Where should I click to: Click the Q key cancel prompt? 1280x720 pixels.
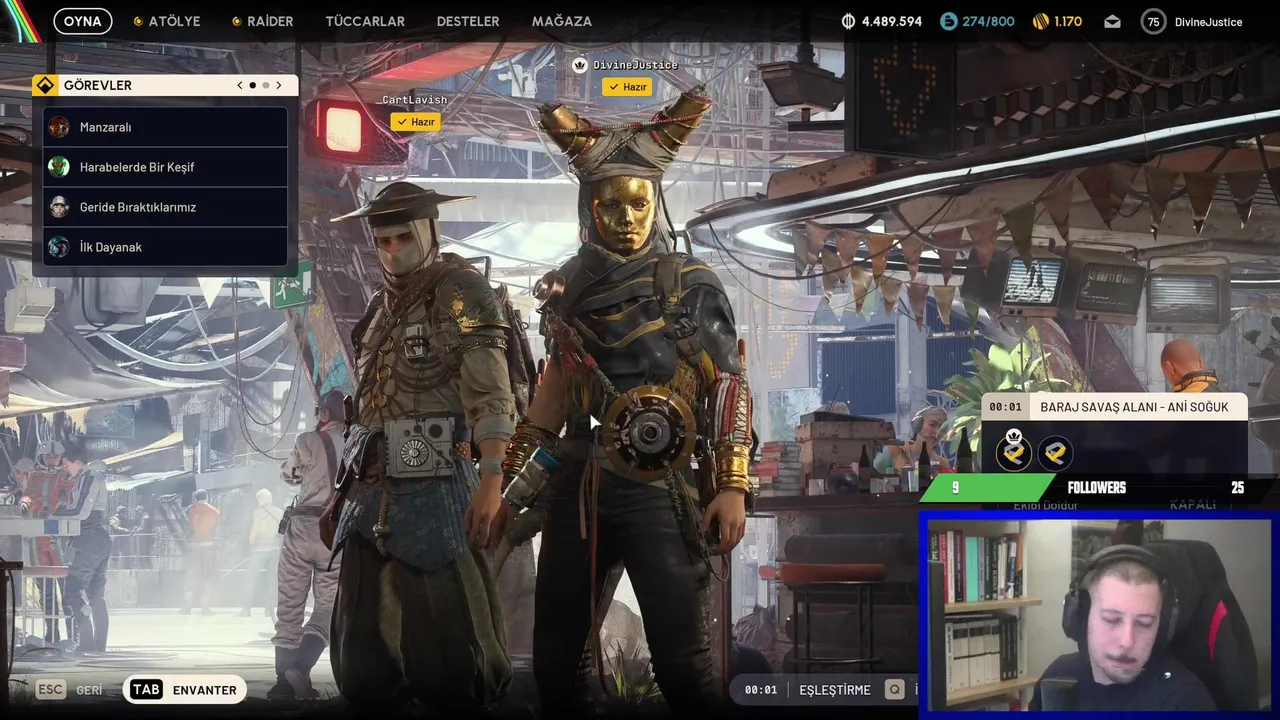(x=895, y=690)
